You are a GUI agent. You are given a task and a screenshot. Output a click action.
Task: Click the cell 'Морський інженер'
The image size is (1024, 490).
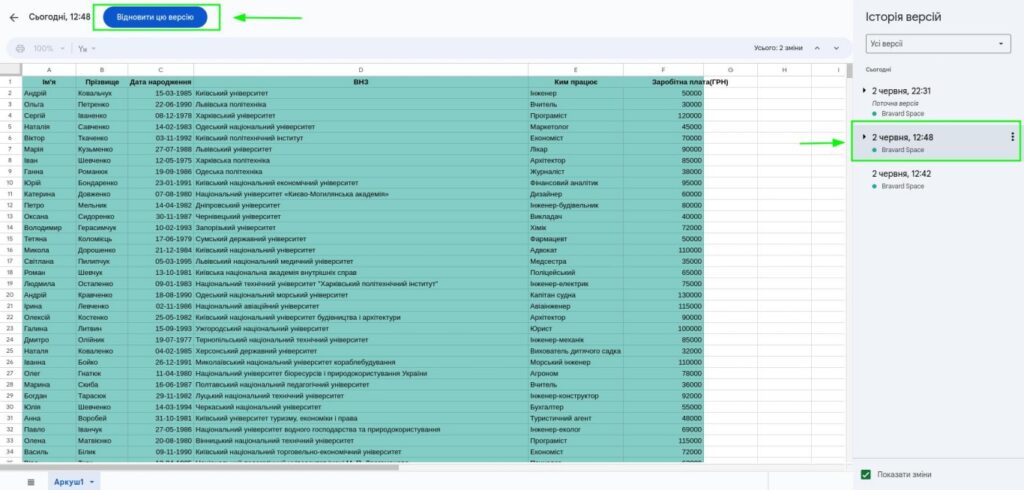(575, 363)
